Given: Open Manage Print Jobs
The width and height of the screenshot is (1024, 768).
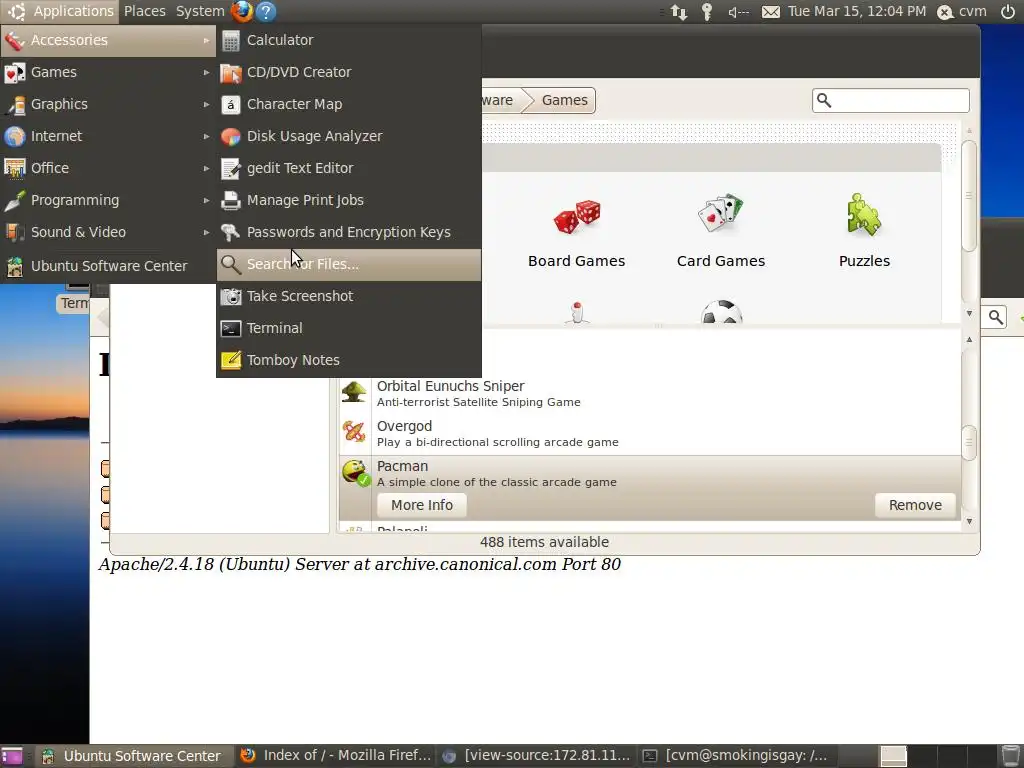Looking at the screenshot, I should click(349, 200).
